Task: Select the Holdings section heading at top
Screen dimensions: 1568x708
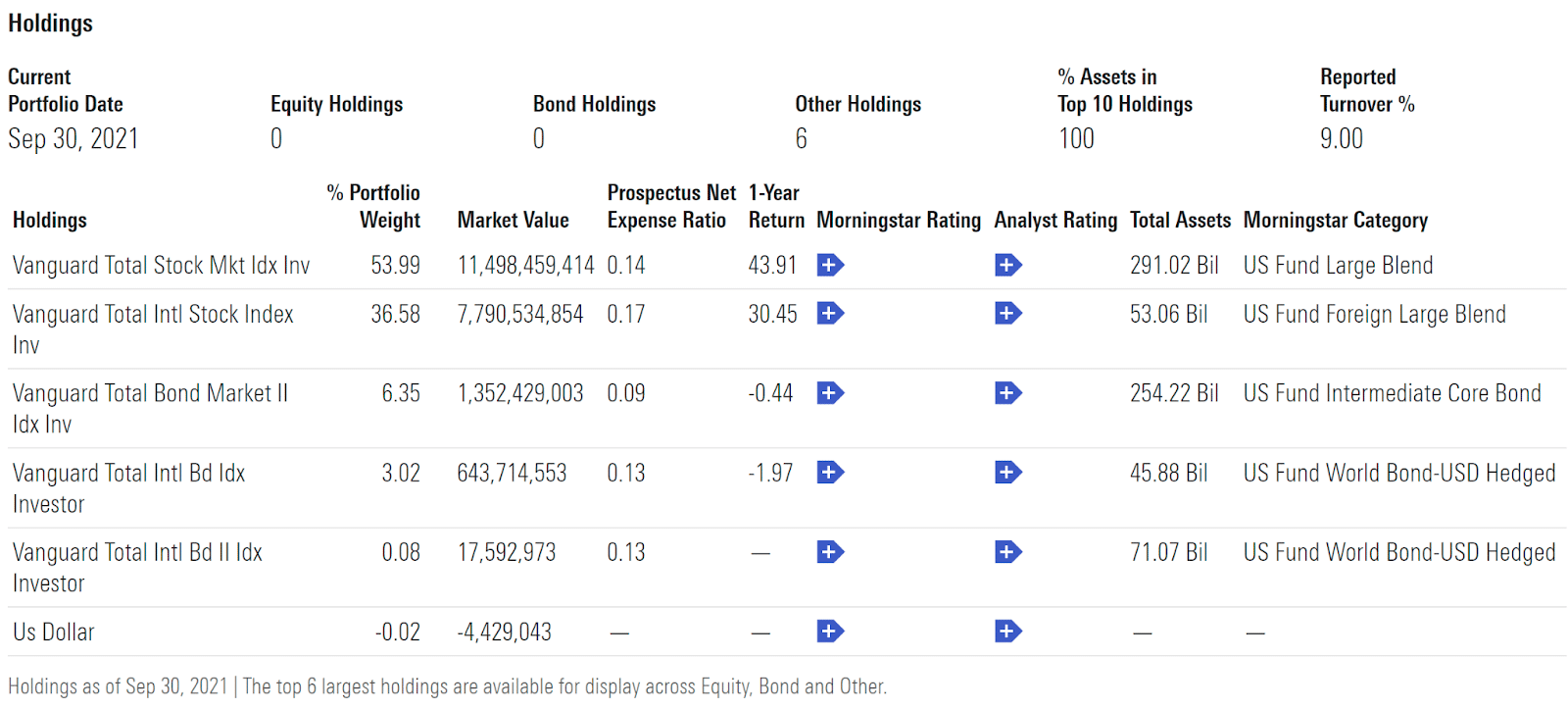Action: pos(50,23)
